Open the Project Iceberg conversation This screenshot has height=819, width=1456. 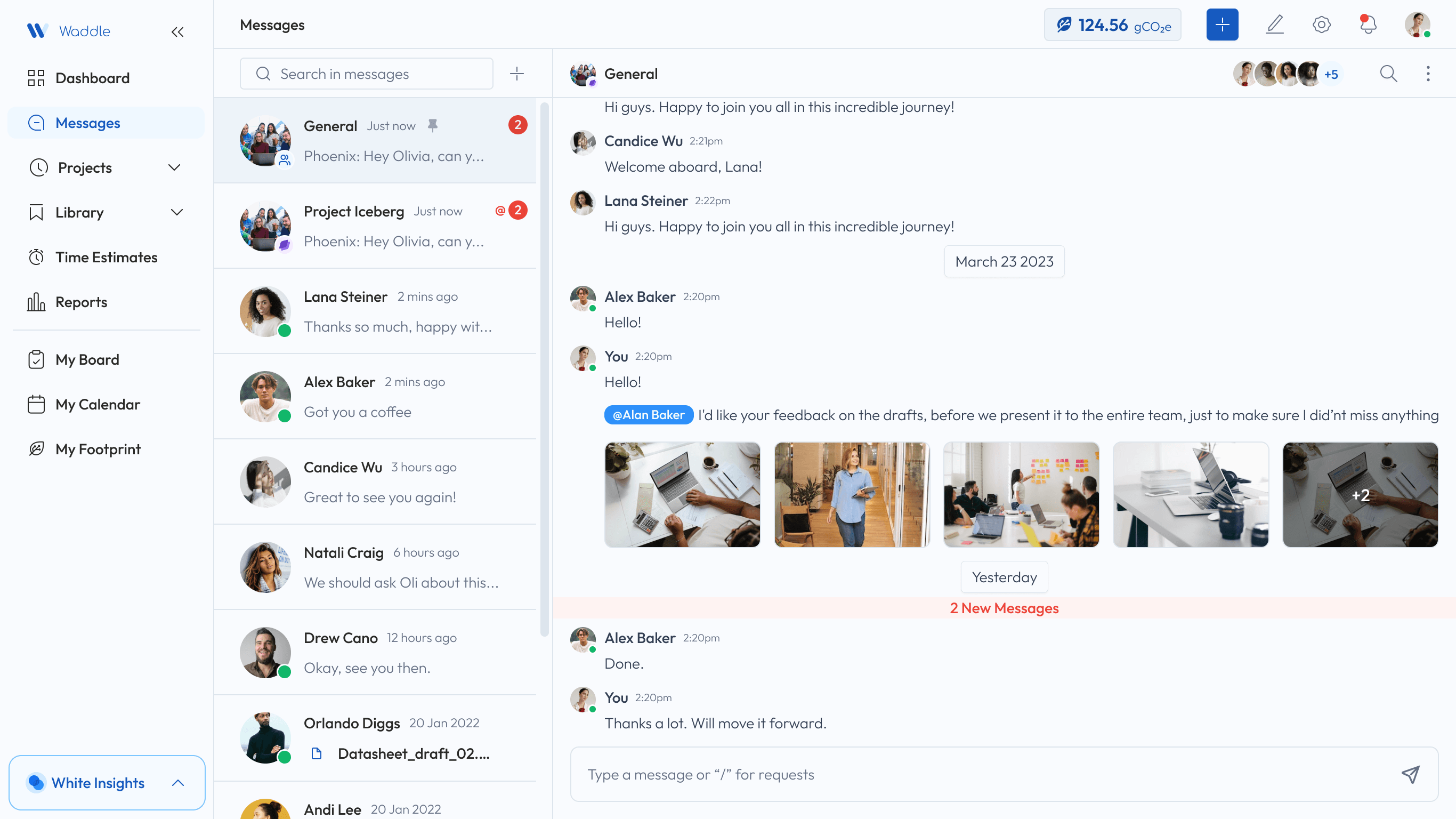coord(375,226)
